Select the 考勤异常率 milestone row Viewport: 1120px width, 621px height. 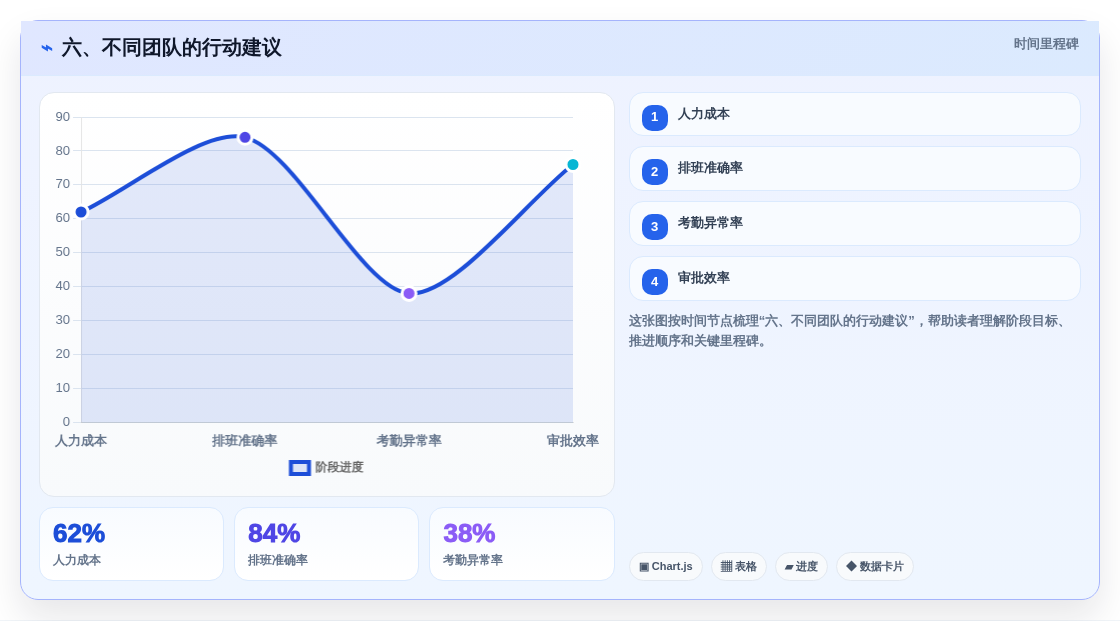(854, 224)
